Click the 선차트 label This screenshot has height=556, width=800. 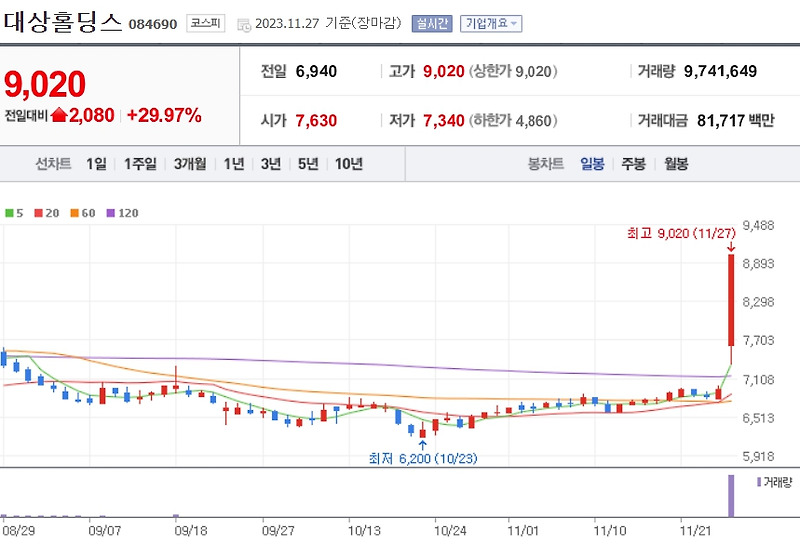click(54, 164)
